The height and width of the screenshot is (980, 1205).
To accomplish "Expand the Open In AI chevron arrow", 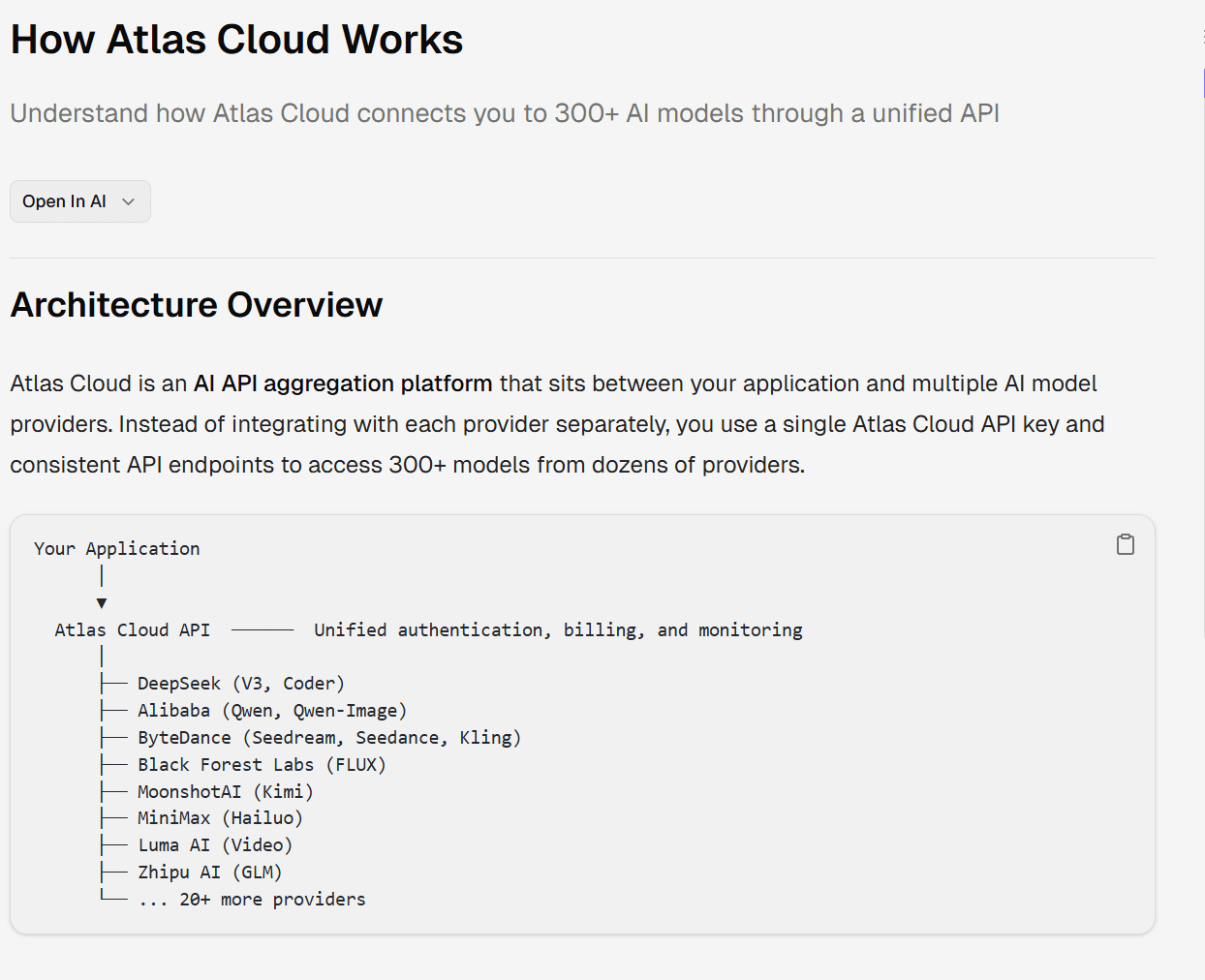I will [128, 201].
